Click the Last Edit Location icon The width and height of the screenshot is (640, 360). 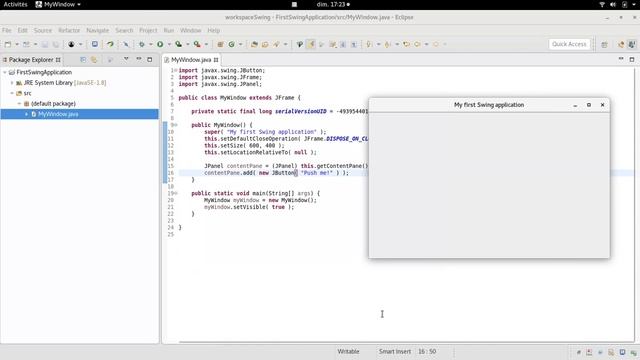tap(406, 44)
